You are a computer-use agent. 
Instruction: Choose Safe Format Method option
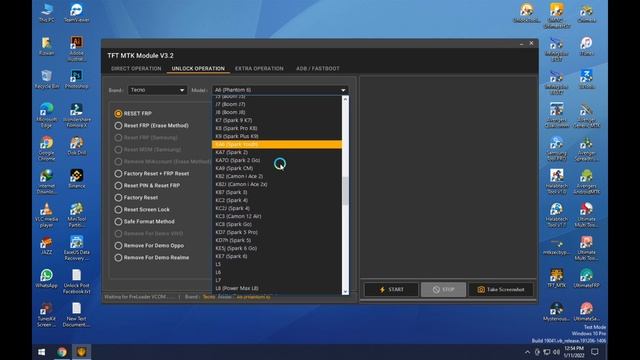click(x=144, y=222)
